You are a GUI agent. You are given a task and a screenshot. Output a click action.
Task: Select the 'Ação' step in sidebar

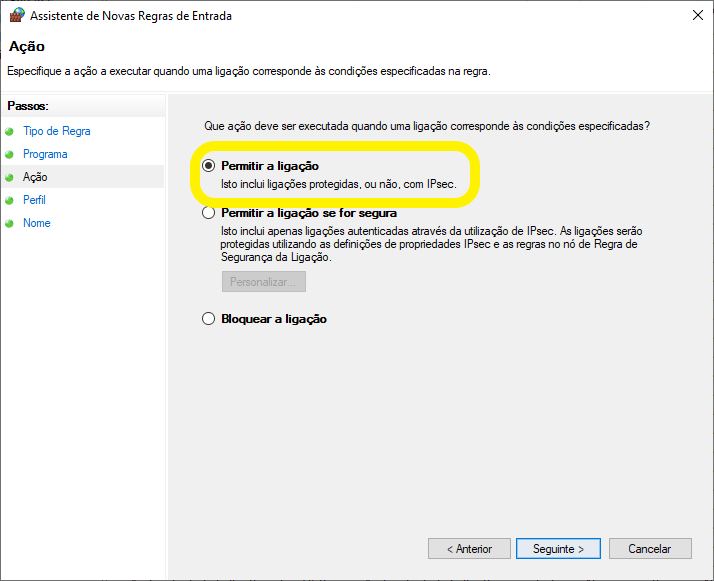(x=35, y=177)
